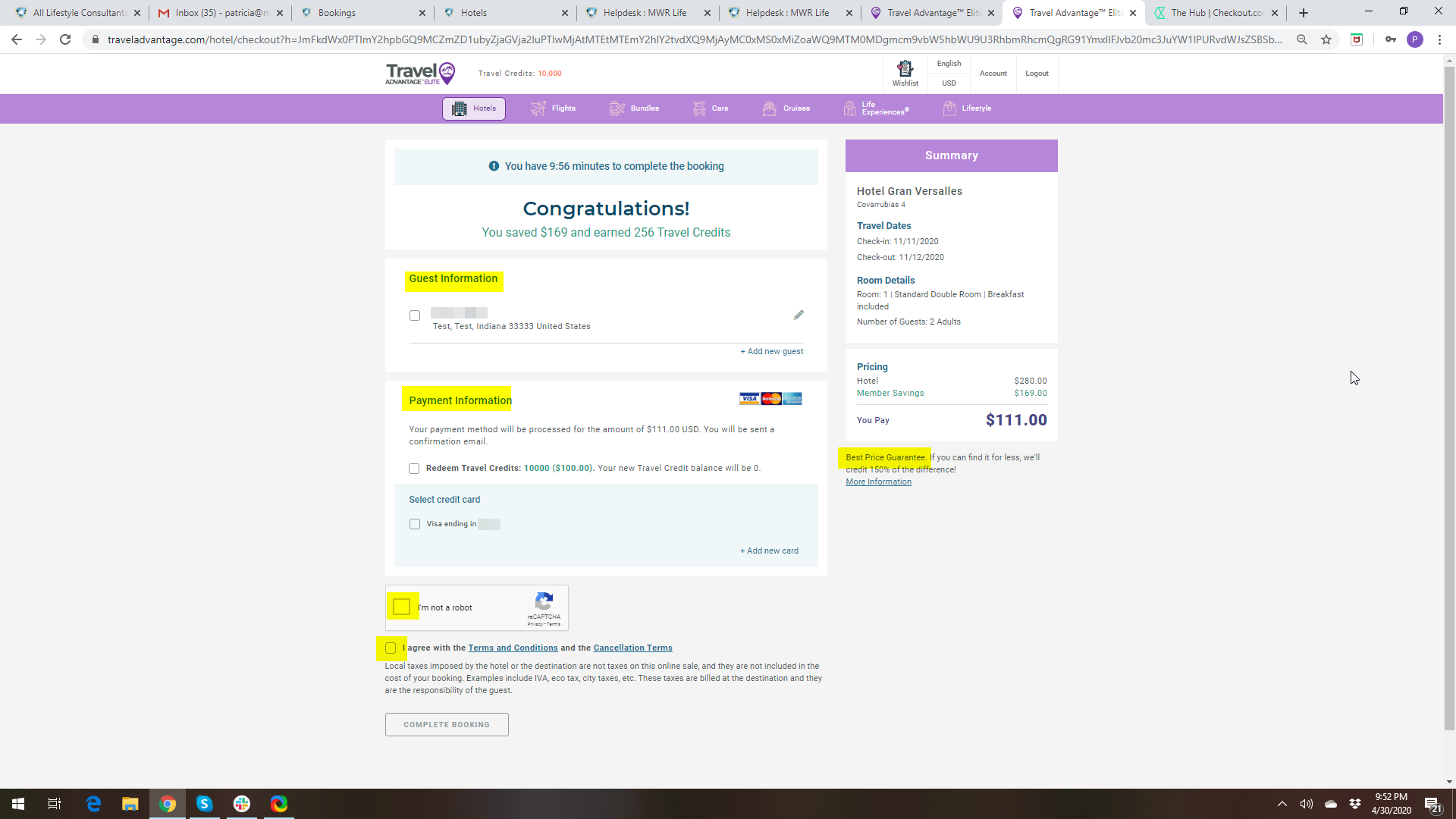
Task: Open the Cruises navigation icon
Action: pyautogui.click(x=769, y=108)
